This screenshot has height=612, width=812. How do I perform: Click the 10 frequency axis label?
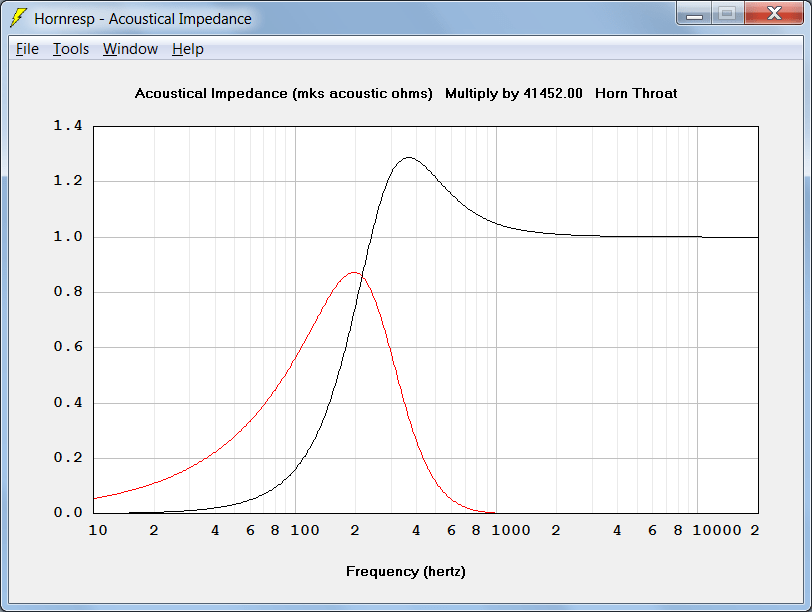pos(98,530)
